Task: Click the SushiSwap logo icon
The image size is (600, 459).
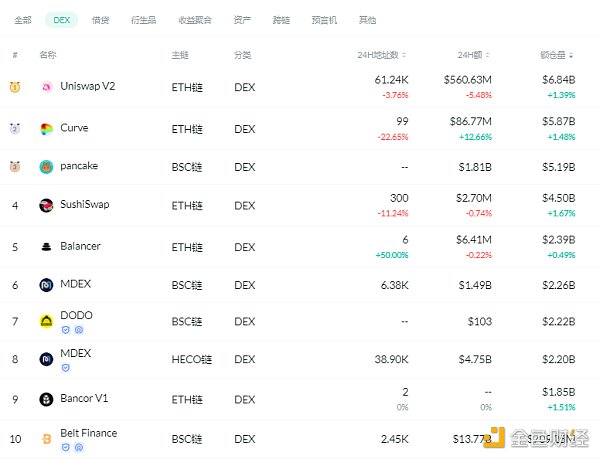Action: (46, 206)
